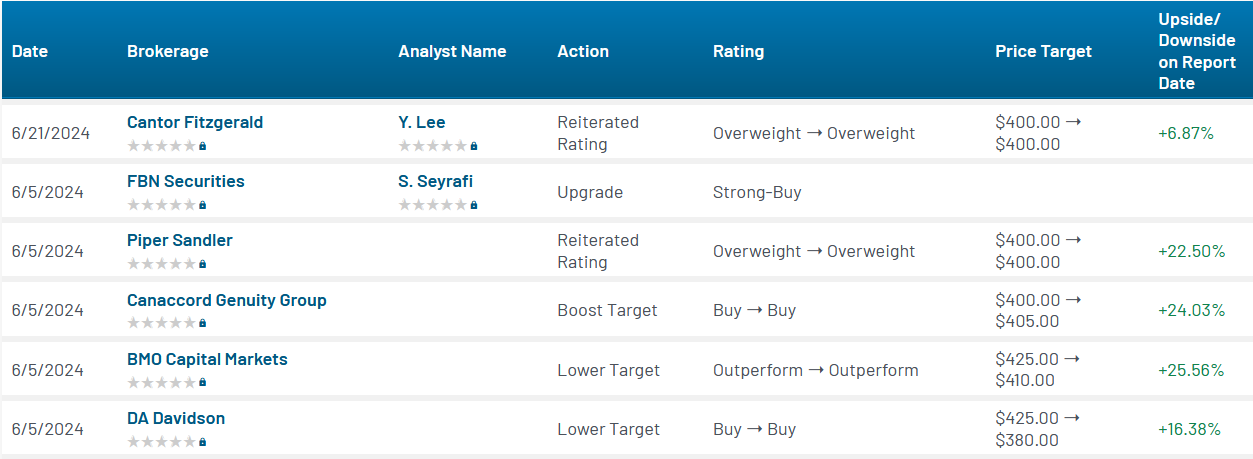Select Overweight rating in Cantor Fitzgerald row
1253x459 pixels.
click(814, 133)
